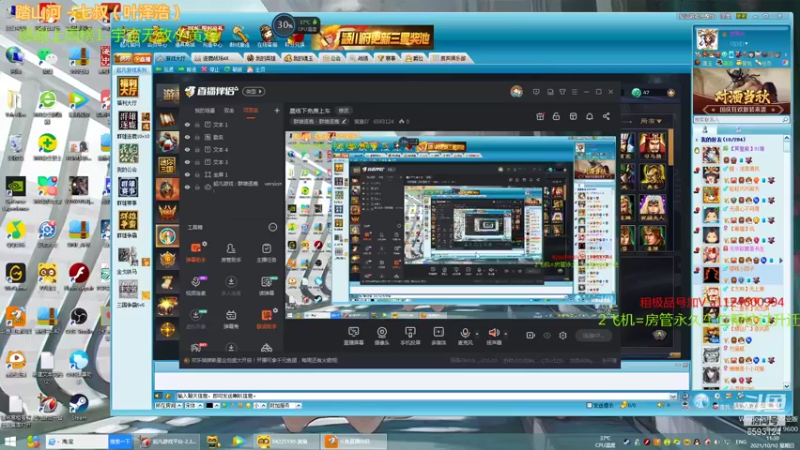Pick the black font color swatch in the chat toolbar
800x450 pixels.
(x=209, y=406)
